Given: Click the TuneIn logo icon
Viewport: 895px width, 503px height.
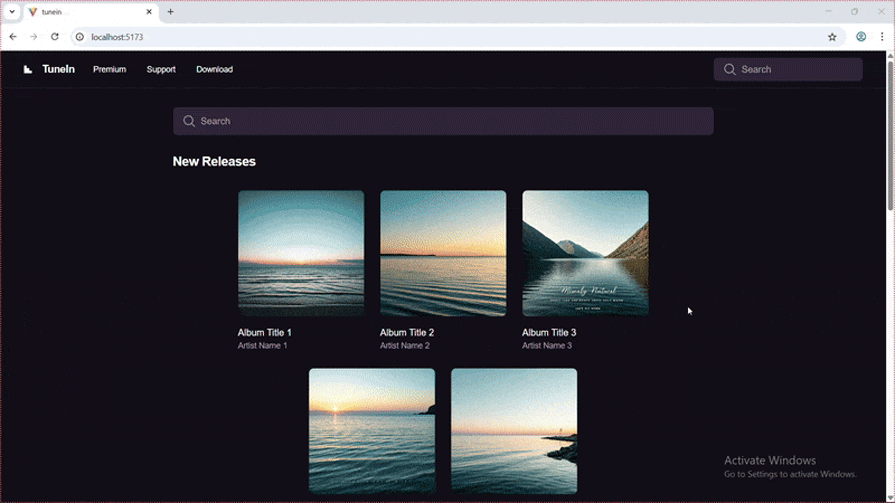Looking at the screenshot, I should point(28,69).
